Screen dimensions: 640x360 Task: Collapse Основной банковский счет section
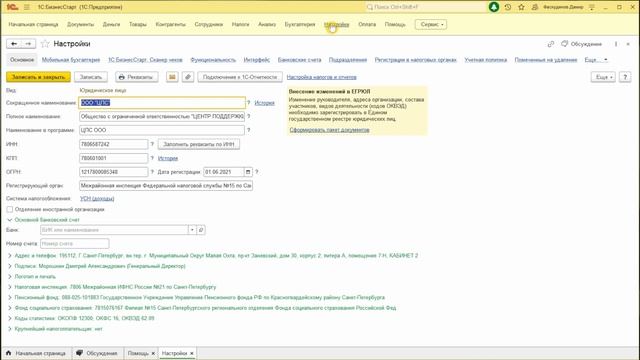10,220
